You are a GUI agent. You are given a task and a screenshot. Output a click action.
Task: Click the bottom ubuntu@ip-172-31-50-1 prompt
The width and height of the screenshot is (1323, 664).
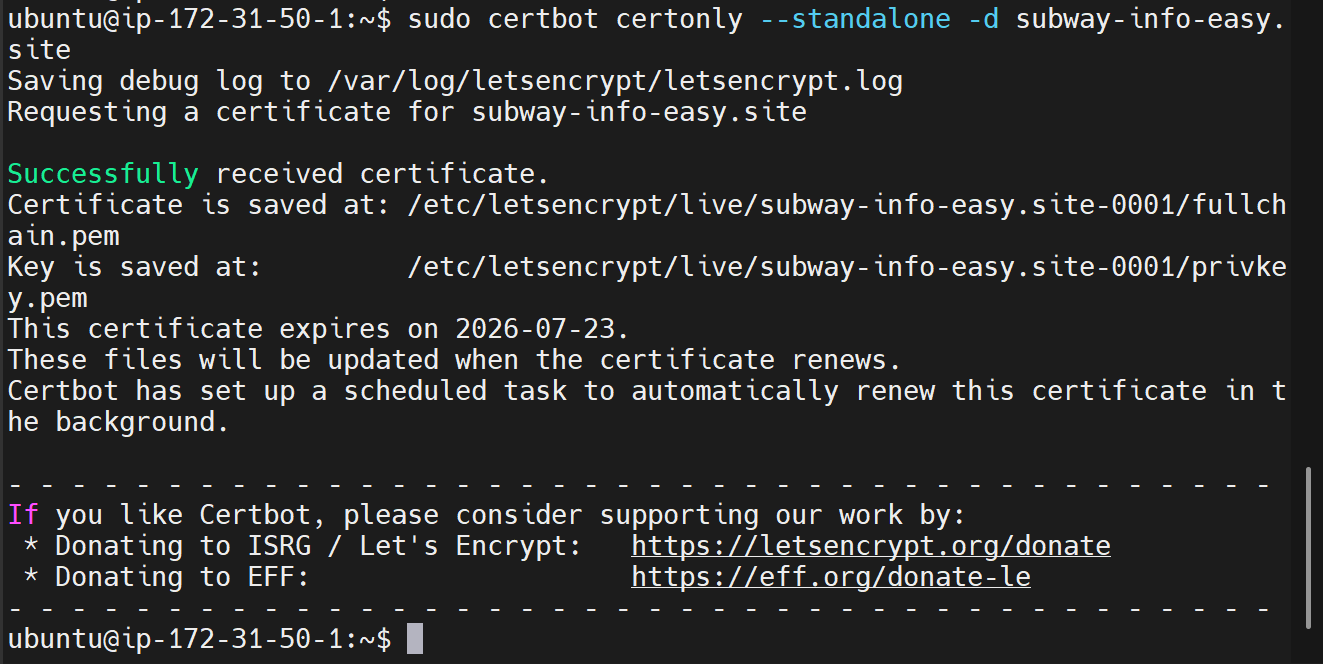click(x=190, y=639)
